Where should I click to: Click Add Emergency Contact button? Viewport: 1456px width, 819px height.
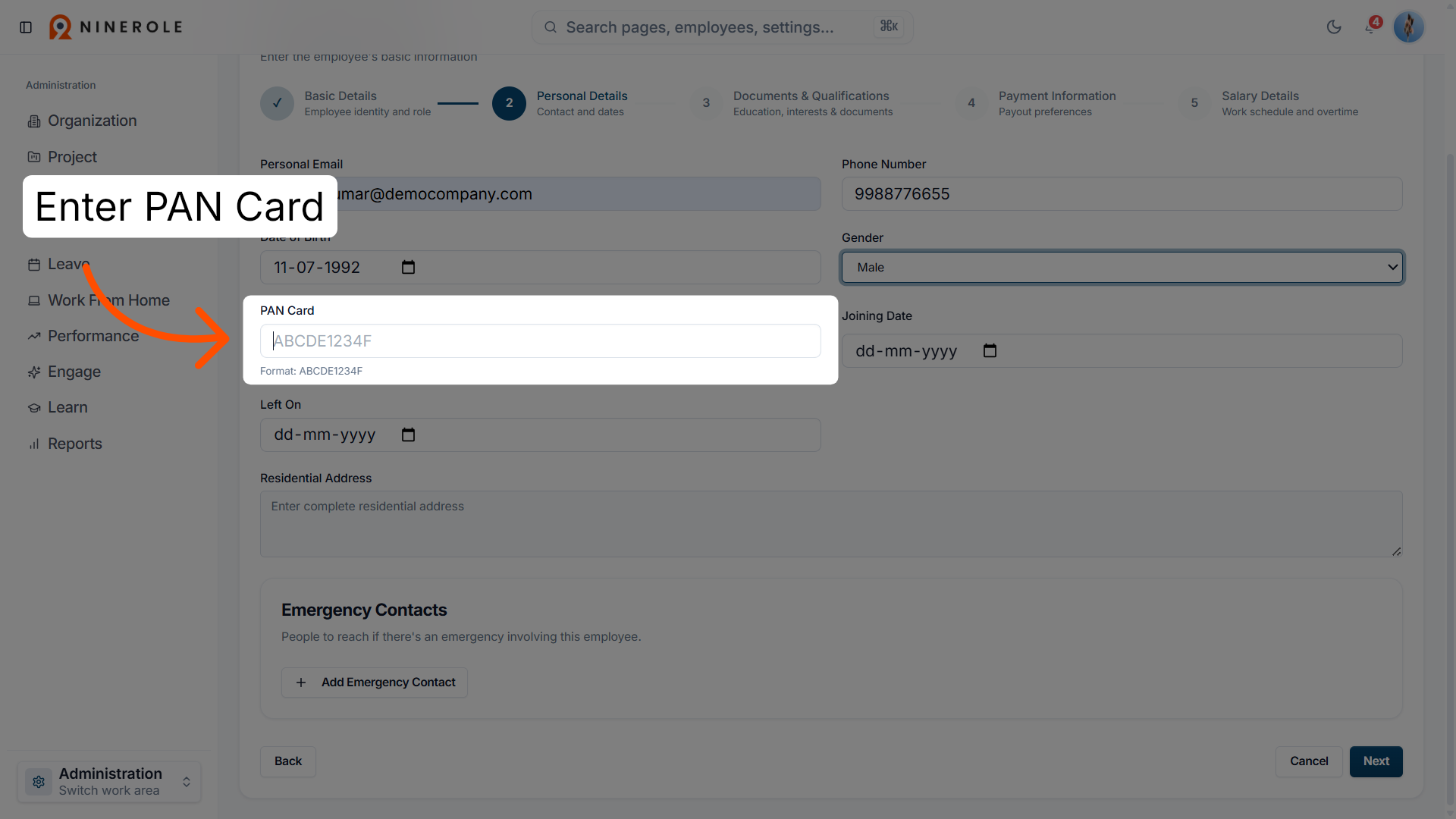coord(375,682)
